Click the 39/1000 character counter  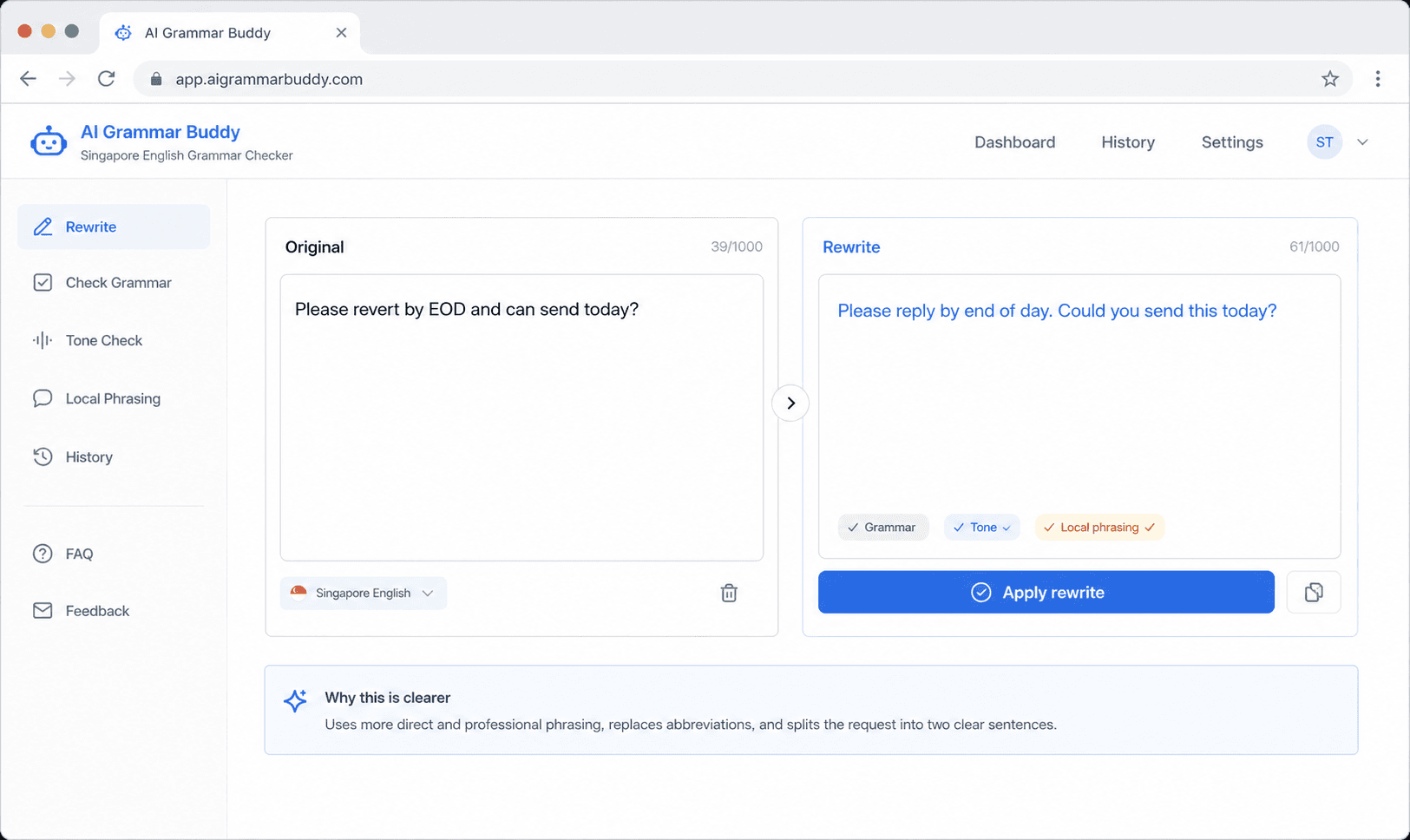coord(737,246)
